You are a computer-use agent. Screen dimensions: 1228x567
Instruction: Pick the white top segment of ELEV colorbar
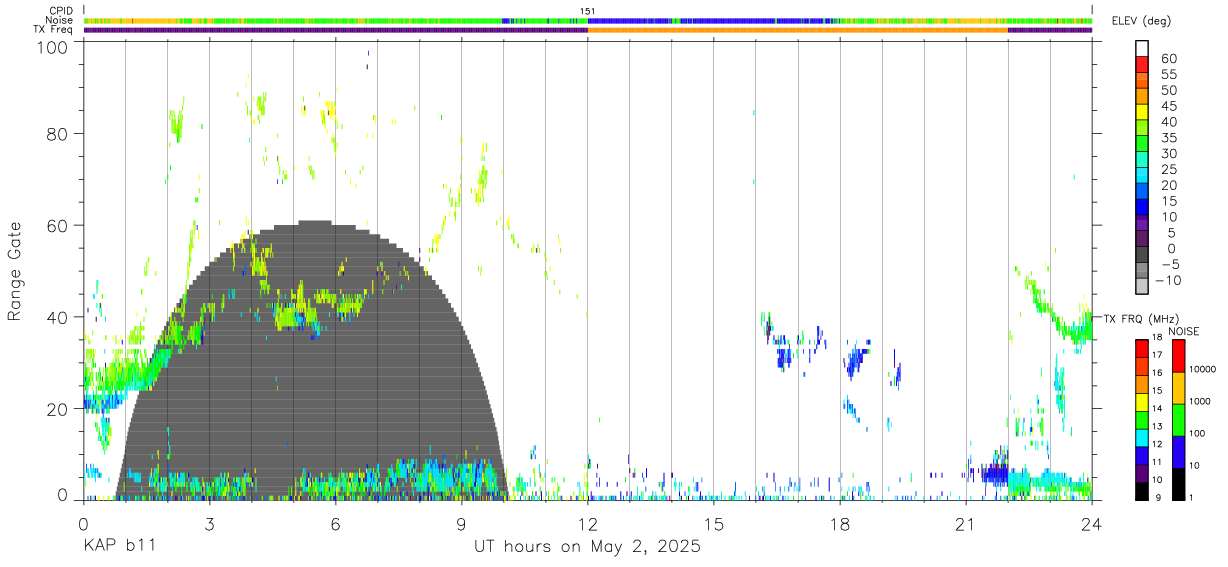point(1142,48)
